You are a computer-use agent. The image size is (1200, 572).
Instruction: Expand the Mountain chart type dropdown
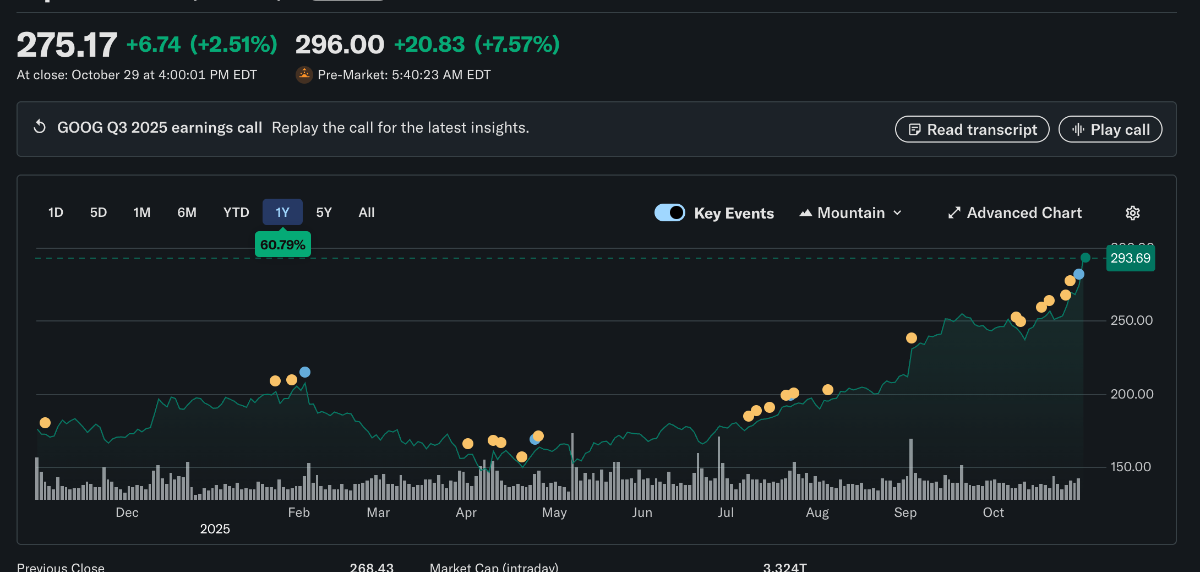click(x=850, y=213)
